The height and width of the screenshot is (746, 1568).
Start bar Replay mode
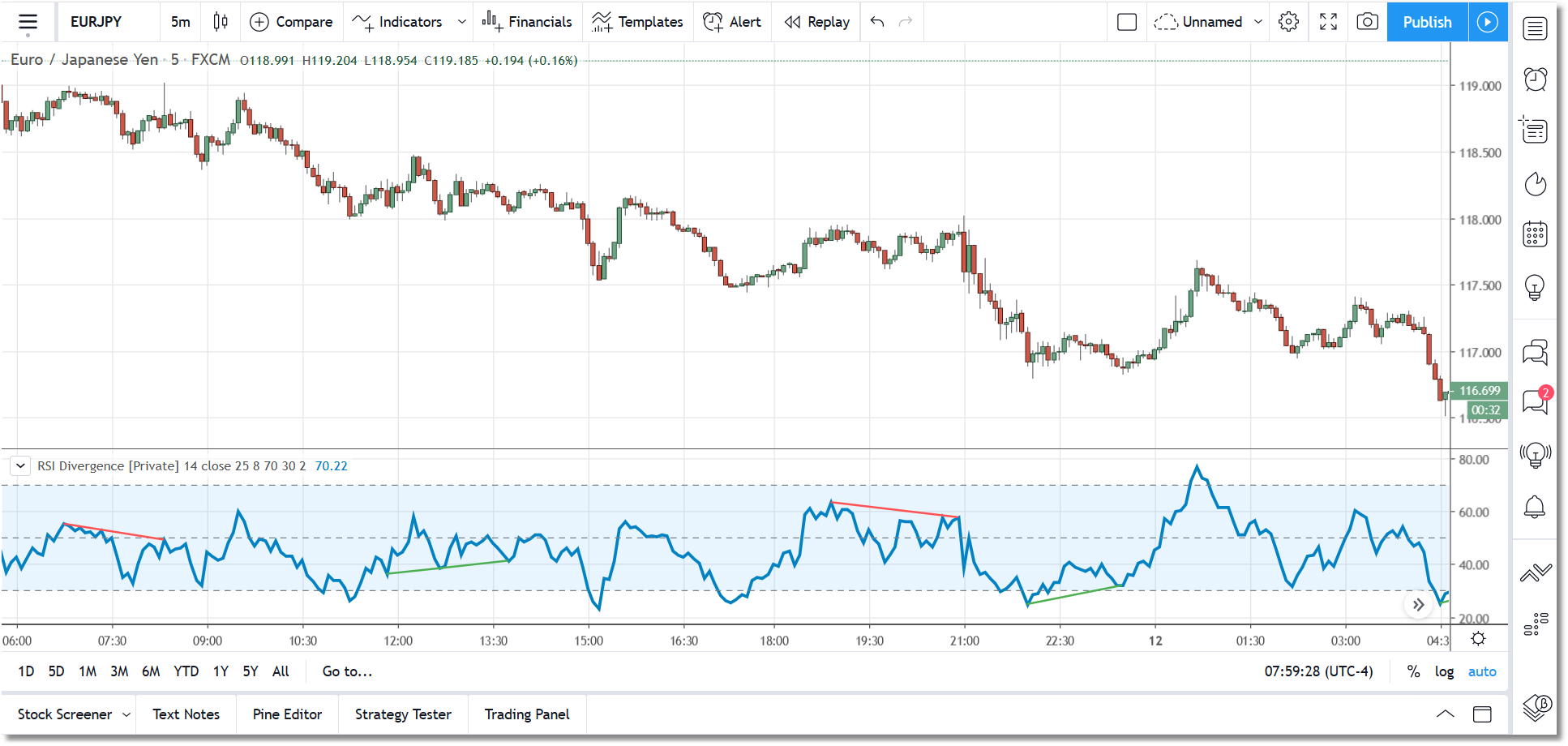[816, 22]
